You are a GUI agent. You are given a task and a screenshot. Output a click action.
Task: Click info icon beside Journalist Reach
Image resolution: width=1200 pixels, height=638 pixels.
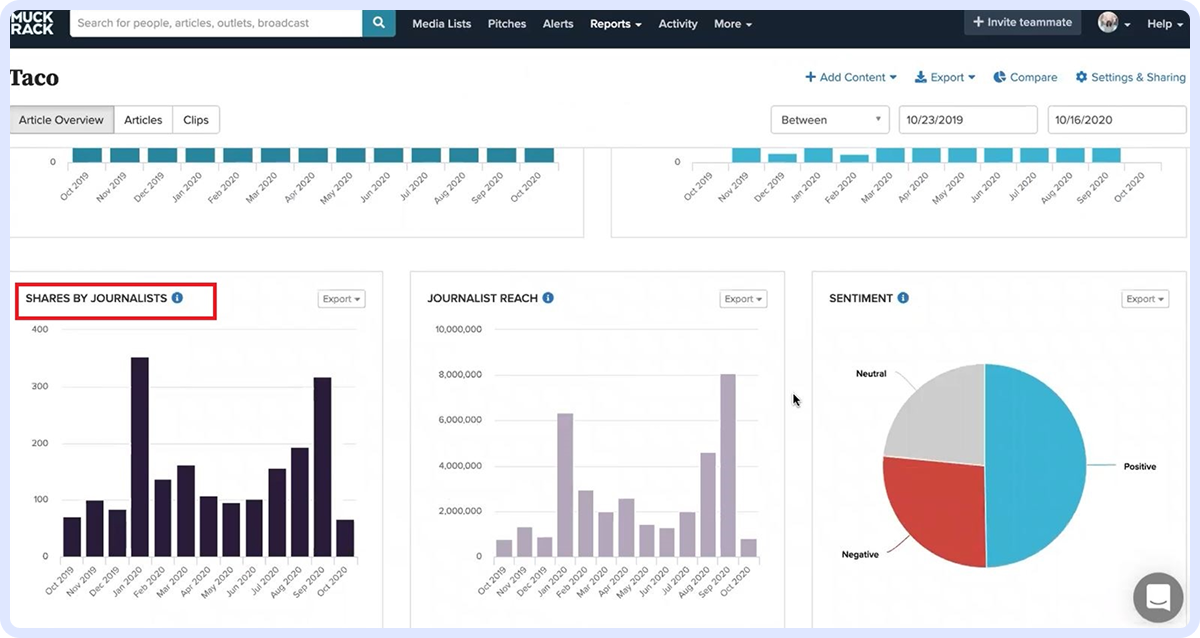pyautogui.click(x=548, y=298)
